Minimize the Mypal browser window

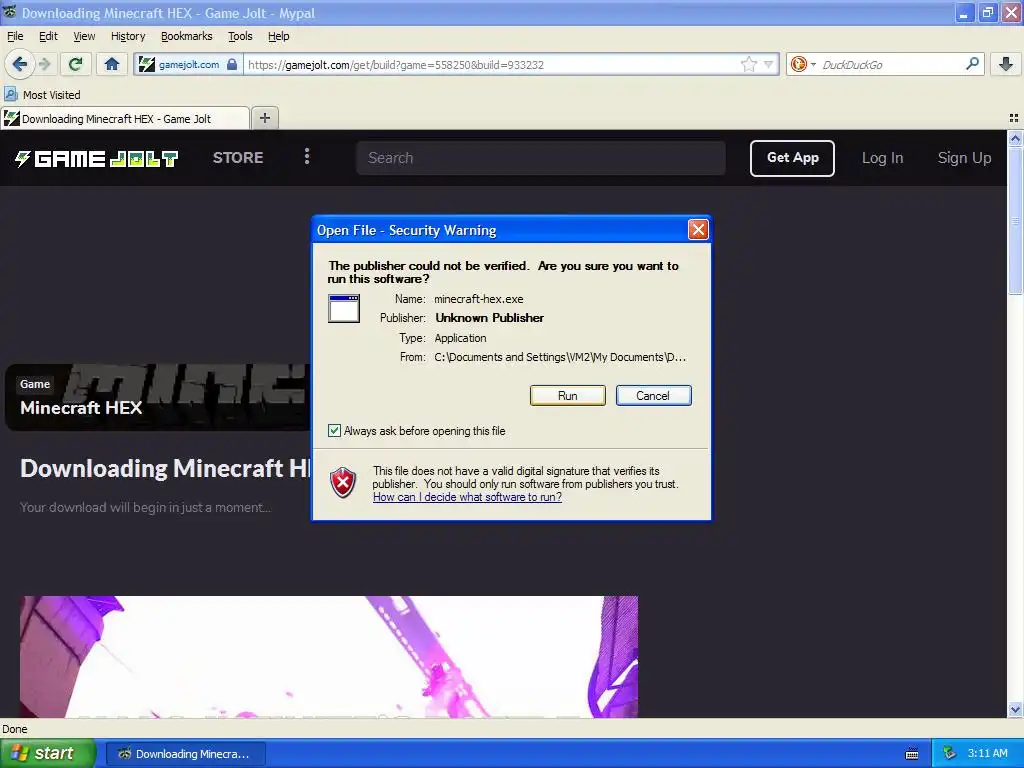(x=964, y=12)
